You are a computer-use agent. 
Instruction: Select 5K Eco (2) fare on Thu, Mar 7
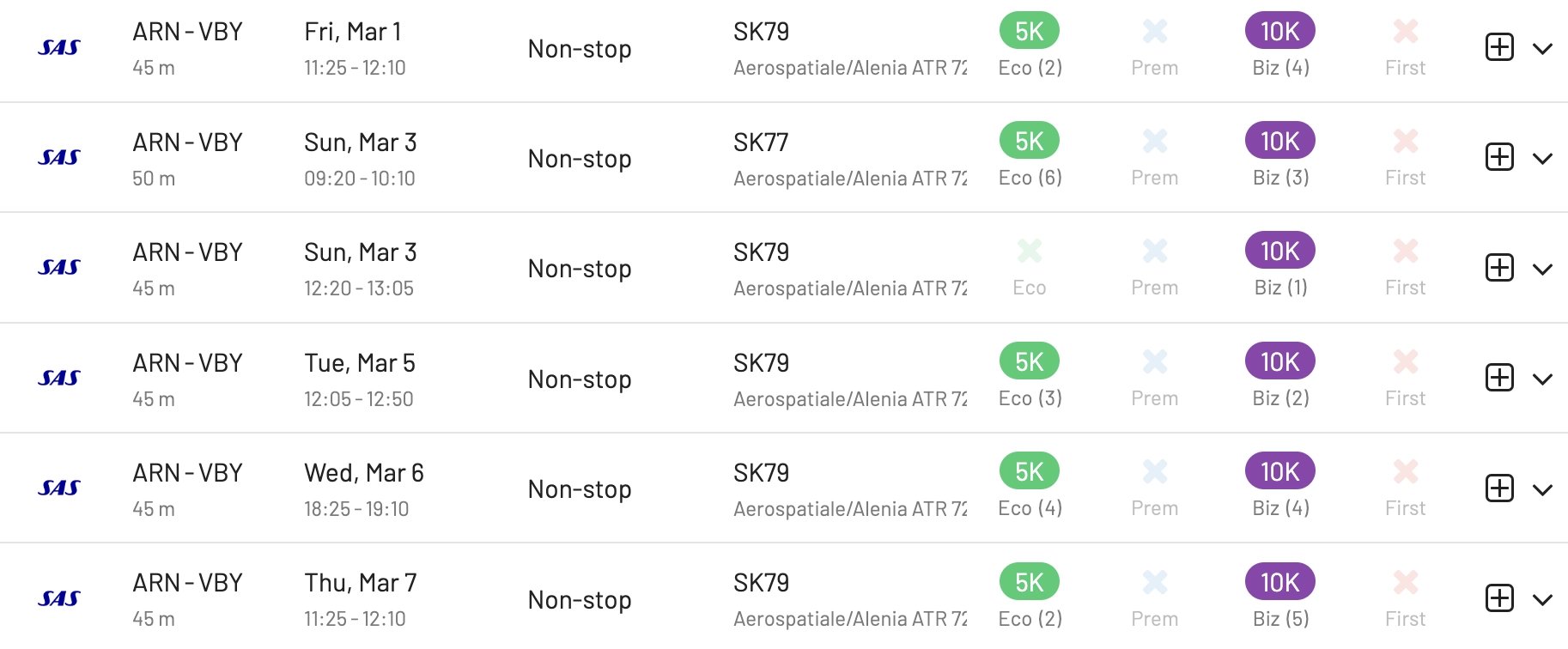click(x=1030, y=582)
